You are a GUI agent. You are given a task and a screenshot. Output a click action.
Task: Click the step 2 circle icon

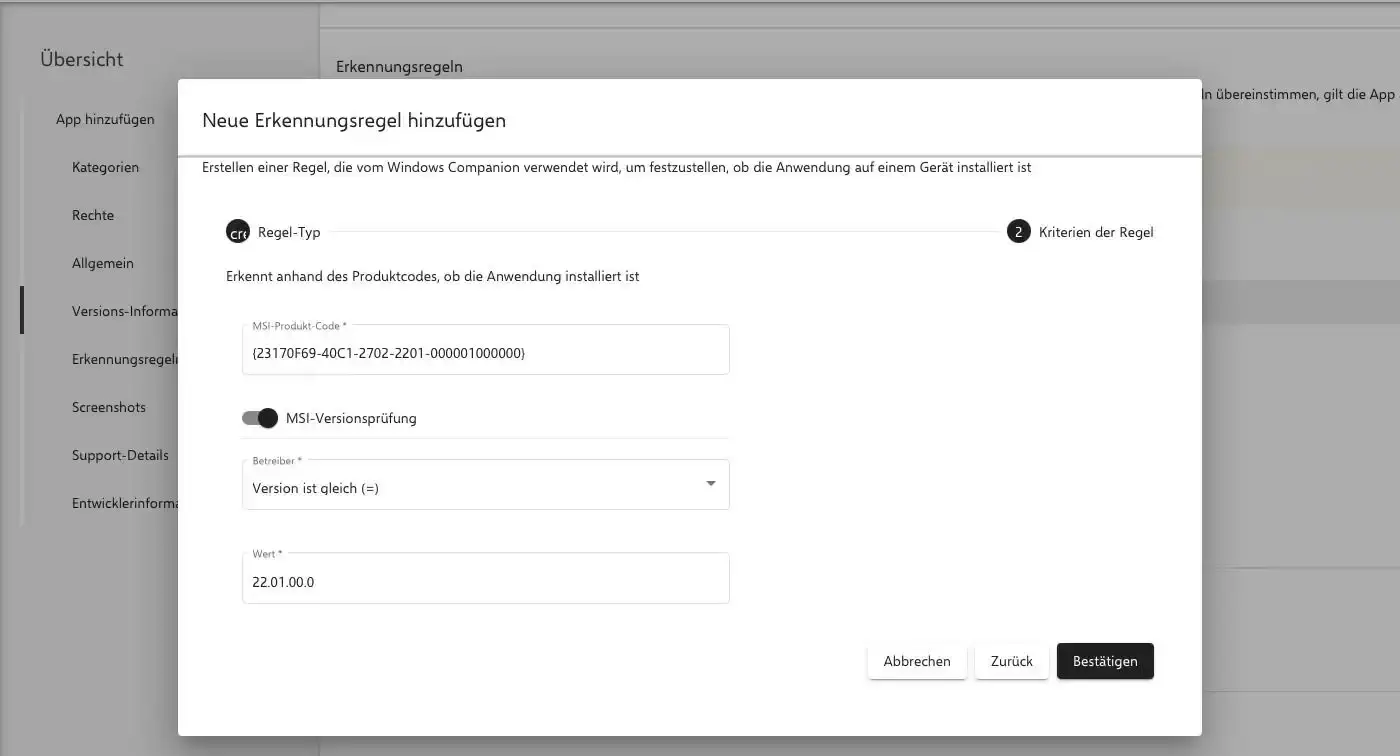pos(1018,232)
